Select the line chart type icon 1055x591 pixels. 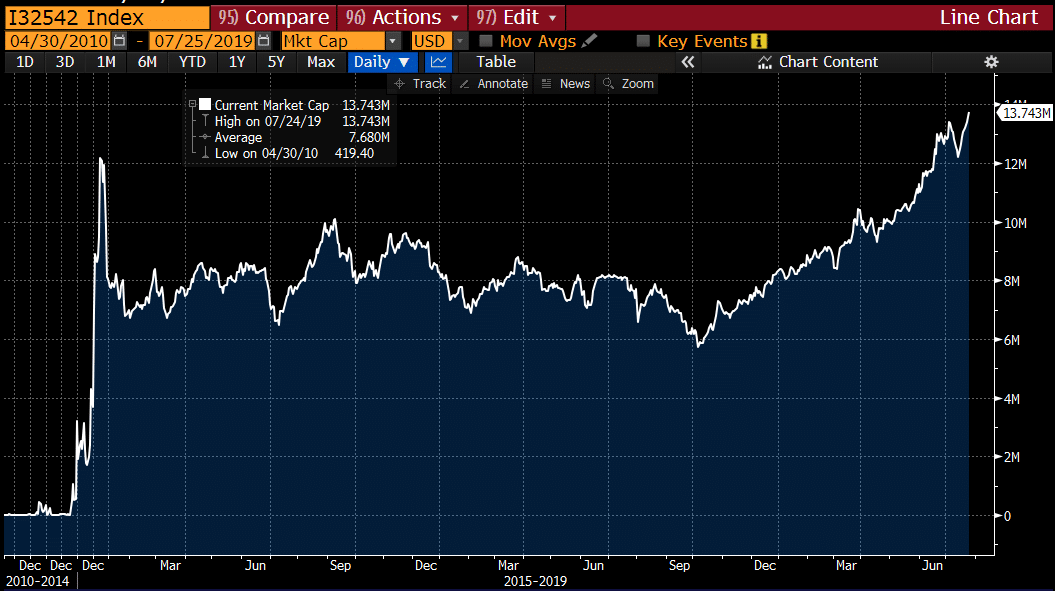[x=439, y=62]
